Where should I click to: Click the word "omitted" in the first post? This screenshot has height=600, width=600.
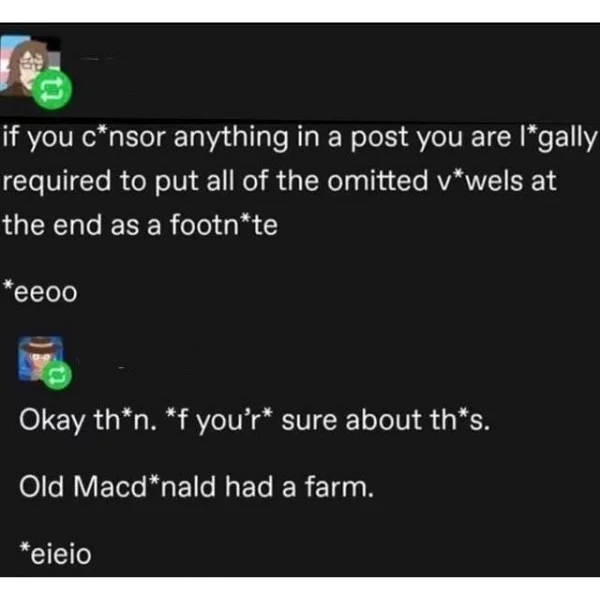(377, 181)
